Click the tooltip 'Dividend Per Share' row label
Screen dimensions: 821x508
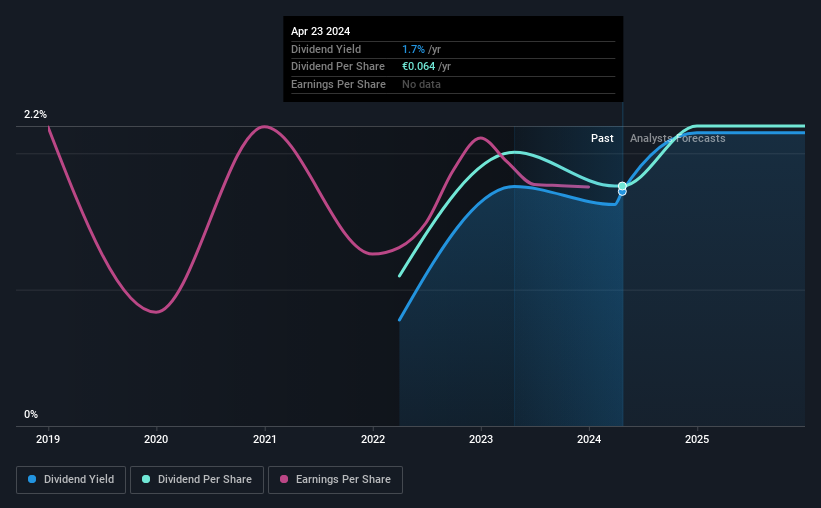338,67
